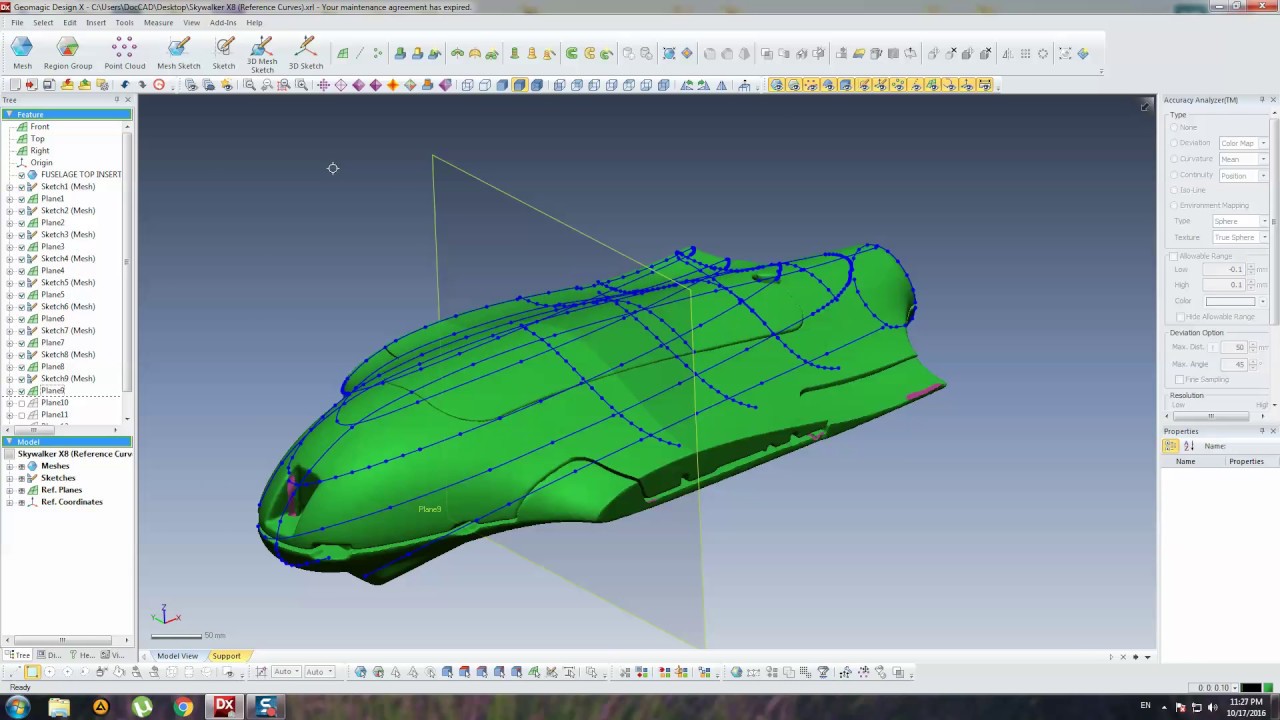Open the Insert menu
The width and height of the screenshot is (1280, 720).
[96, 22]
